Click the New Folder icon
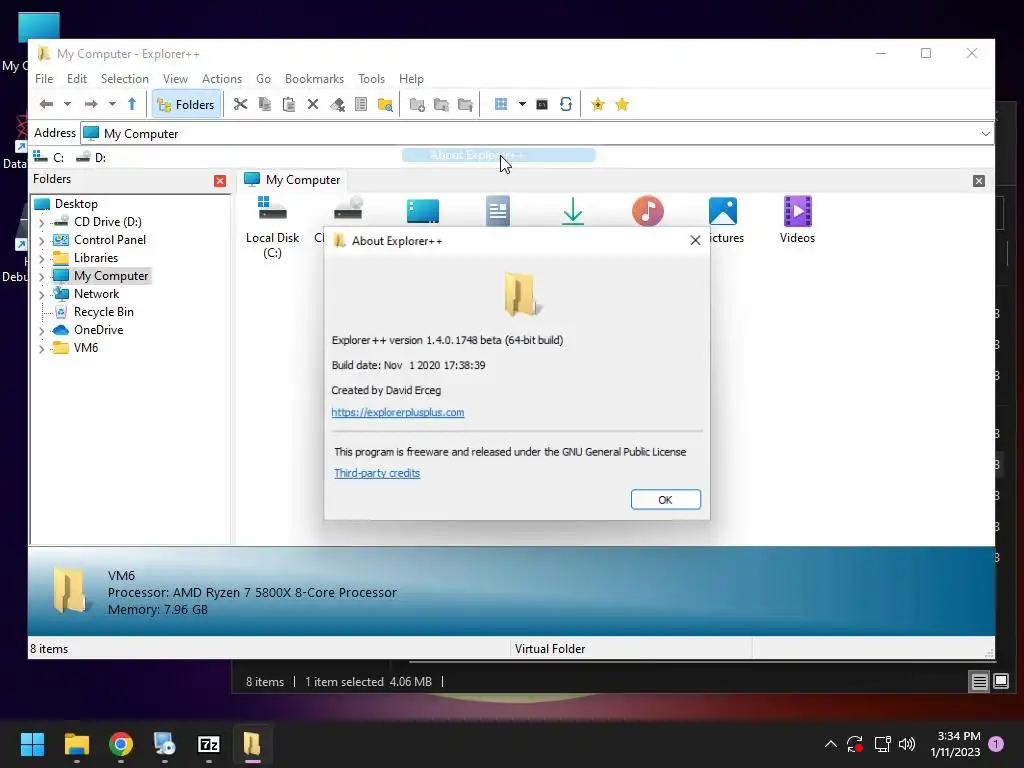The height and width of the screenshot is (768, 1024). (x=417, y=104)
